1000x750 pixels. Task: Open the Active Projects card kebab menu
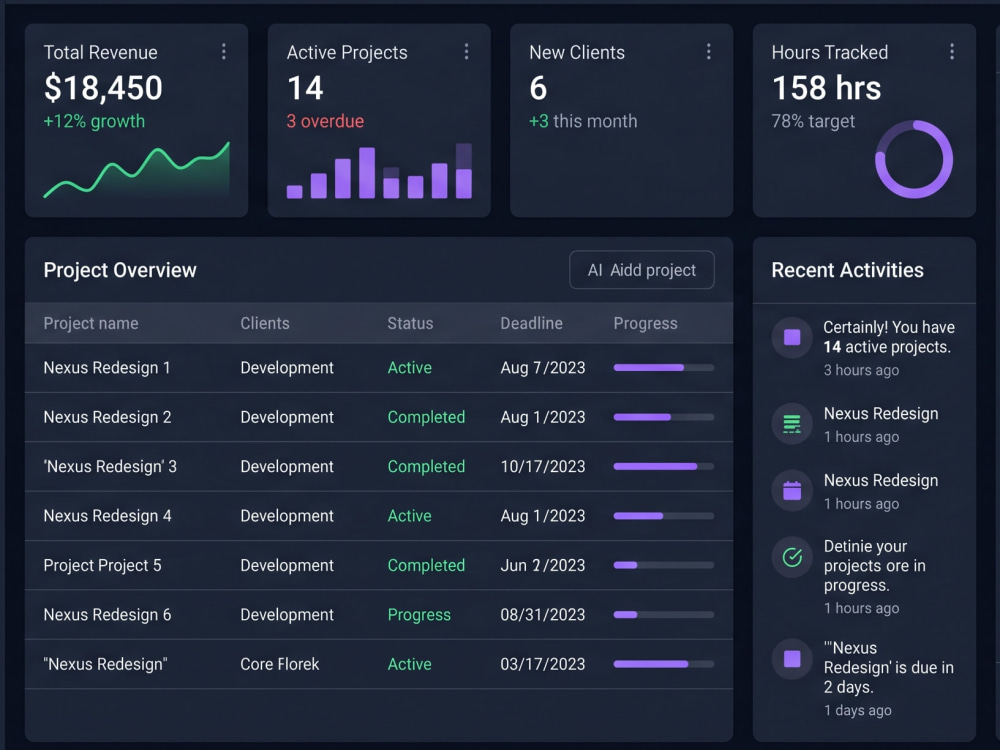point(466,52)
